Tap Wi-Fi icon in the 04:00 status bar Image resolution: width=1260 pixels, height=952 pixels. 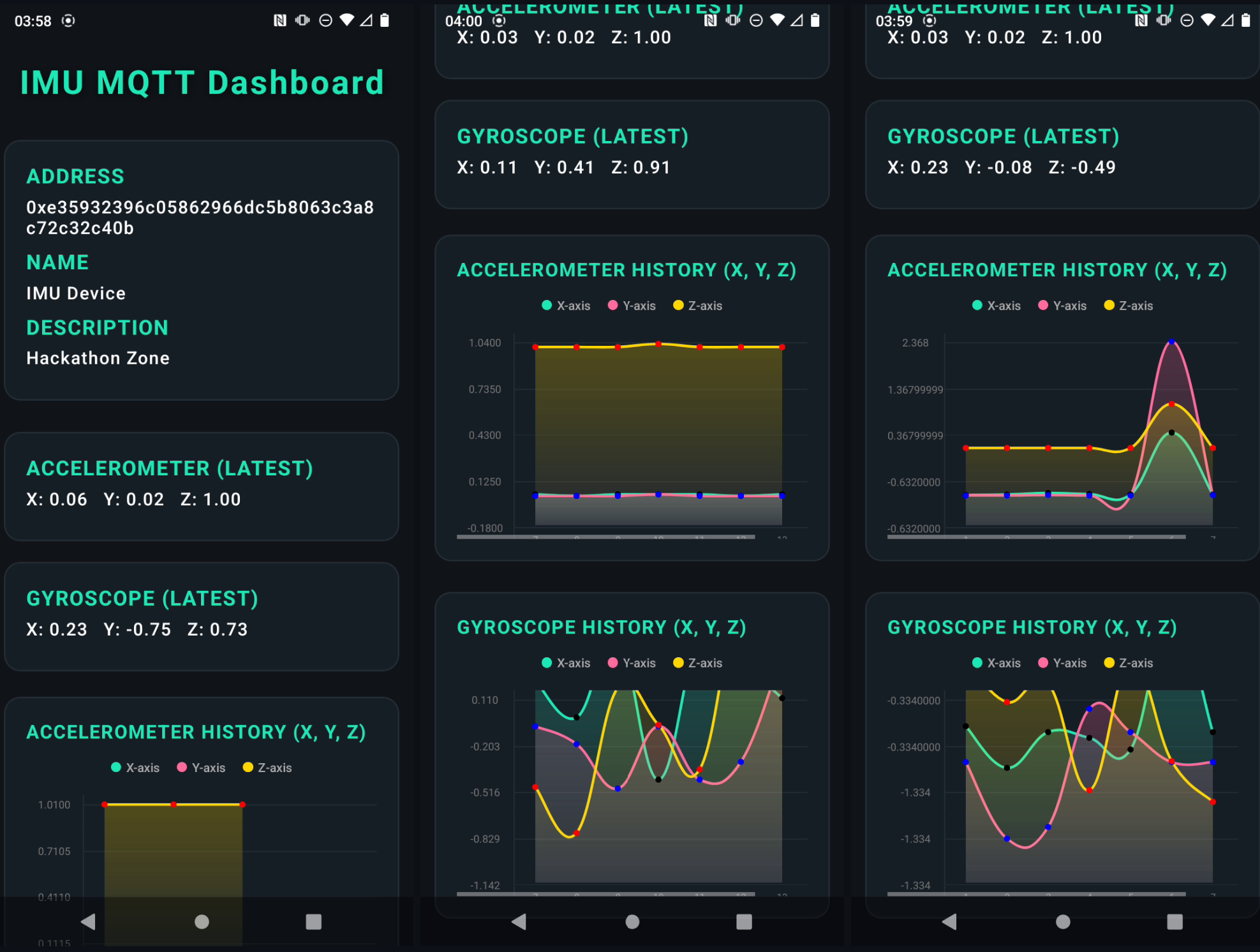(x=777, y=20)
